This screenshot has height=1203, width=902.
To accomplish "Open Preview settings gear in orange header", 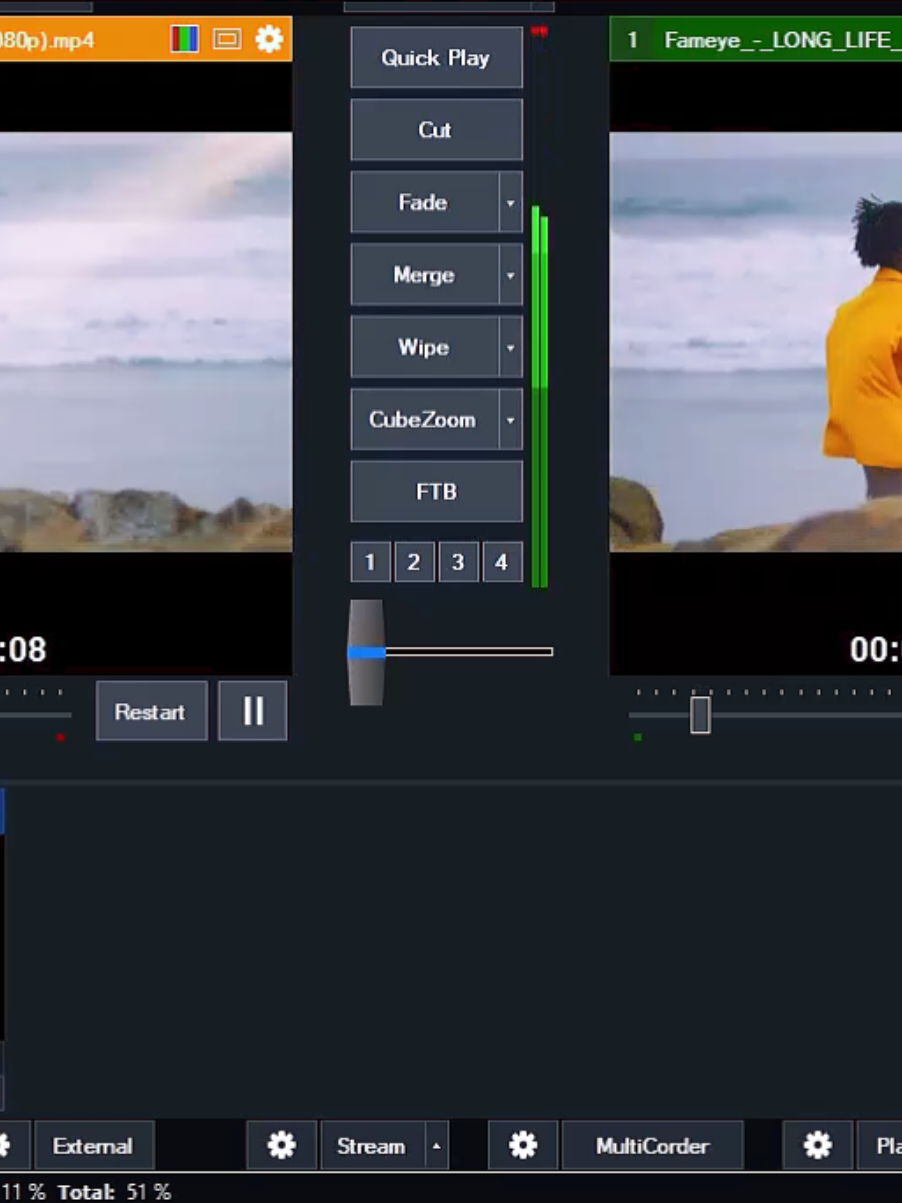I will pos(269,40).
